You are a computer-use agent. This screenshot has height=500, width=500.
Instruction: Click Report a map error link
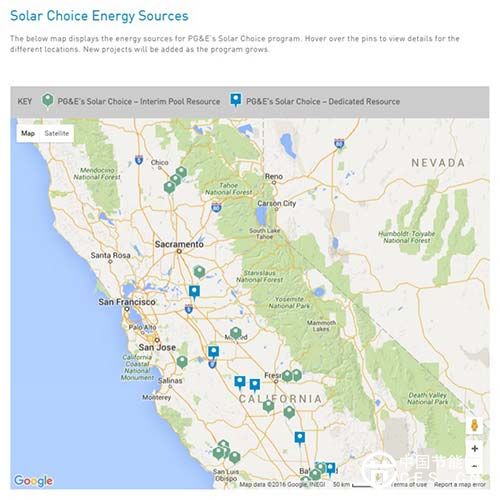click(460, 484)
